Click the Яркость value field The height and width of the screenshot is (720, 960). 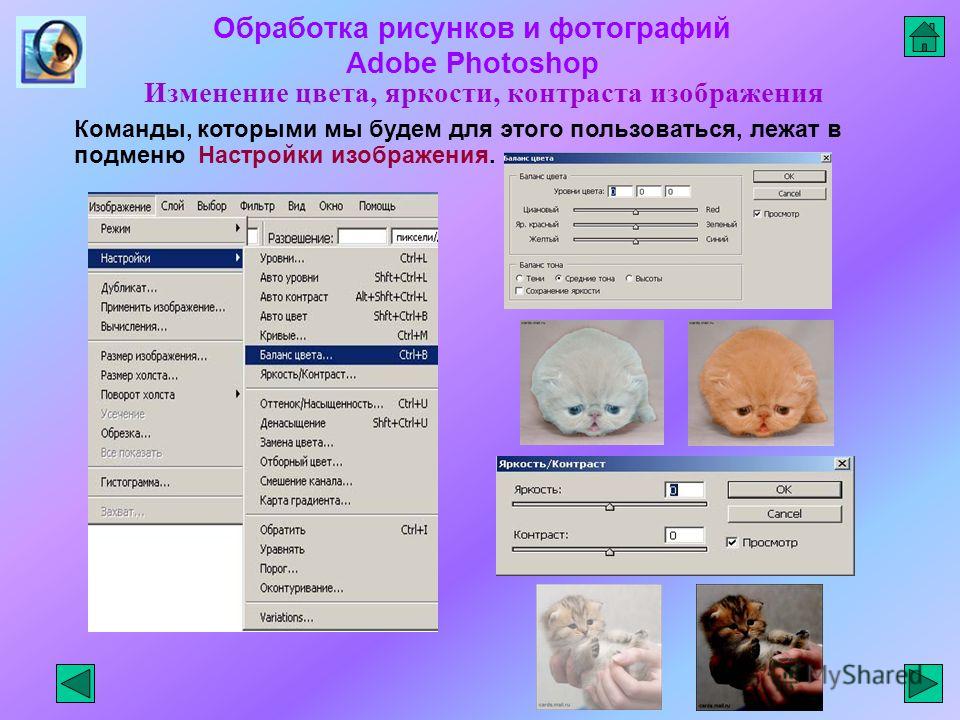pyautogui.click(x=684, y=490)
